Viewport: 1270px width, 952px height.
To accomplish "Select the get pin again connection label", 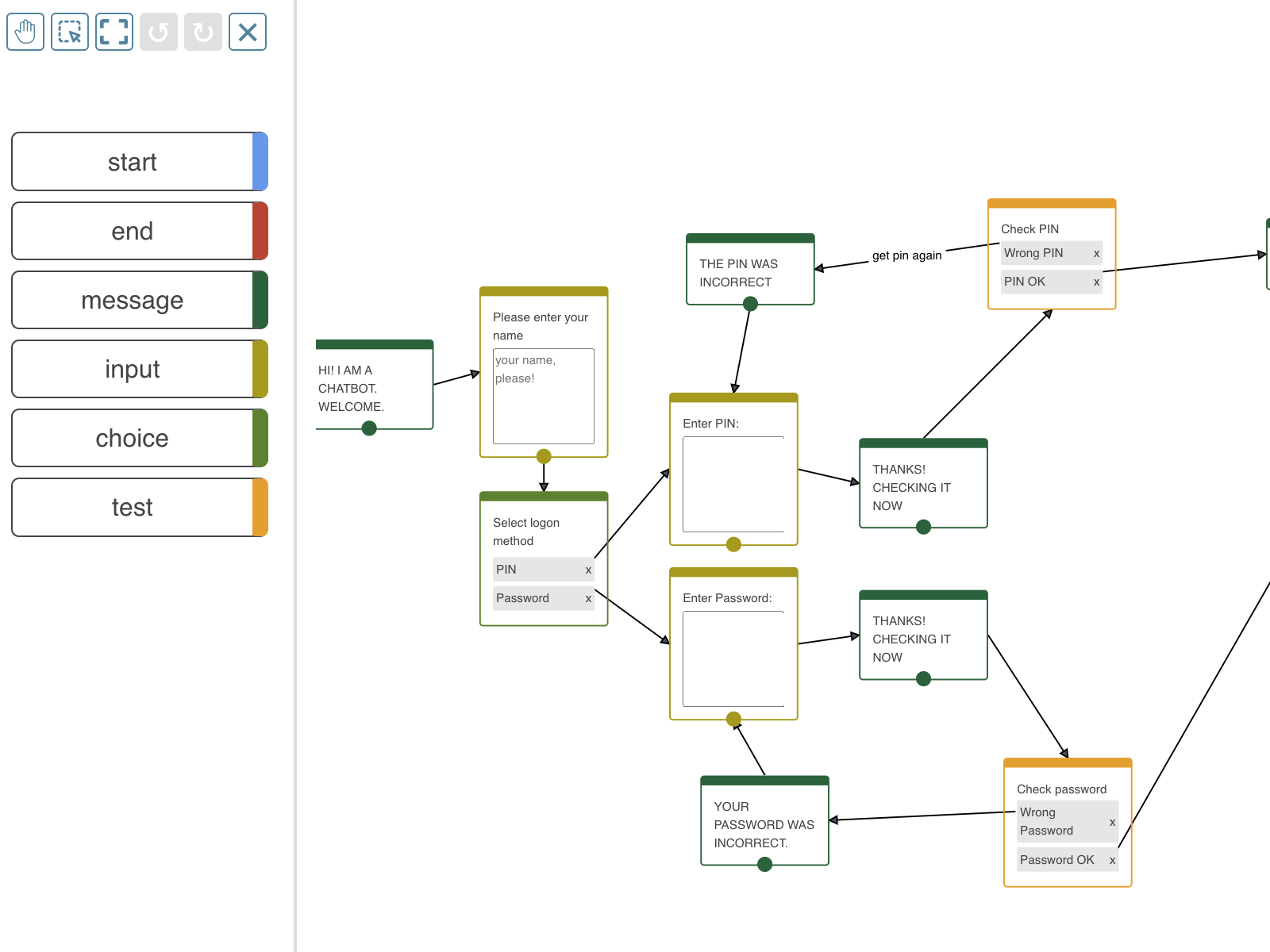I will (x=906, y=255).
